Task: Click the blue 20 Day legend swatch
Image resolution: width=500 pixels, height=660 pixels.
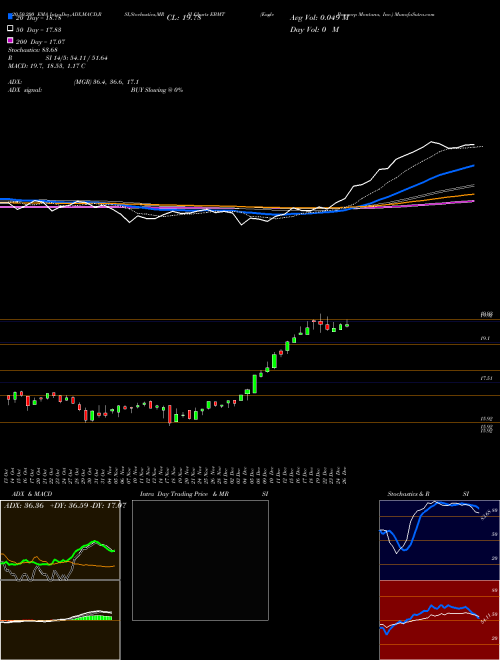Action: [x=11, y=17]
